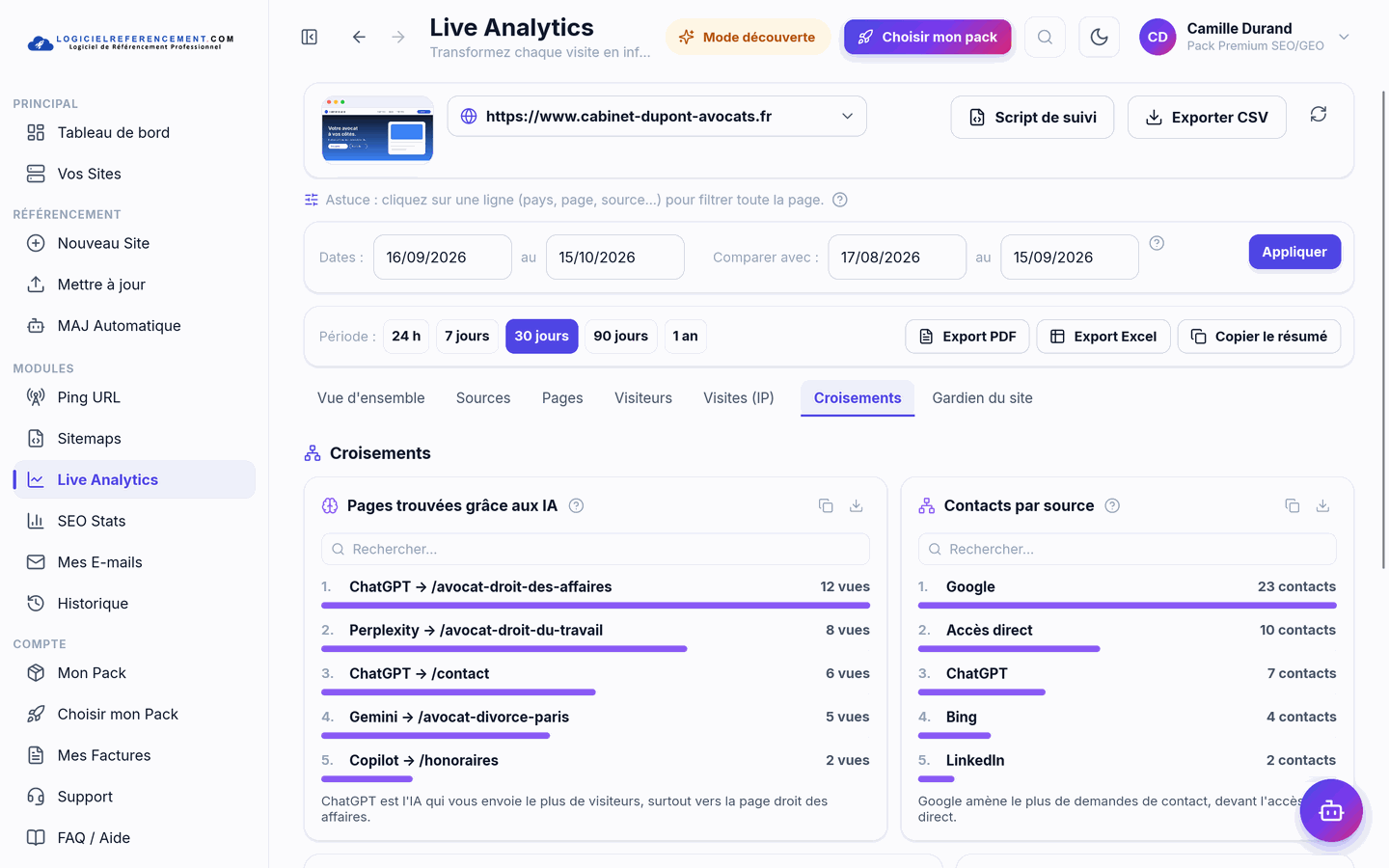Open help icon next to comparison dates
Image resolution: width=1389 pixels, height=868 pixels.
click(x=1157, y=243)
